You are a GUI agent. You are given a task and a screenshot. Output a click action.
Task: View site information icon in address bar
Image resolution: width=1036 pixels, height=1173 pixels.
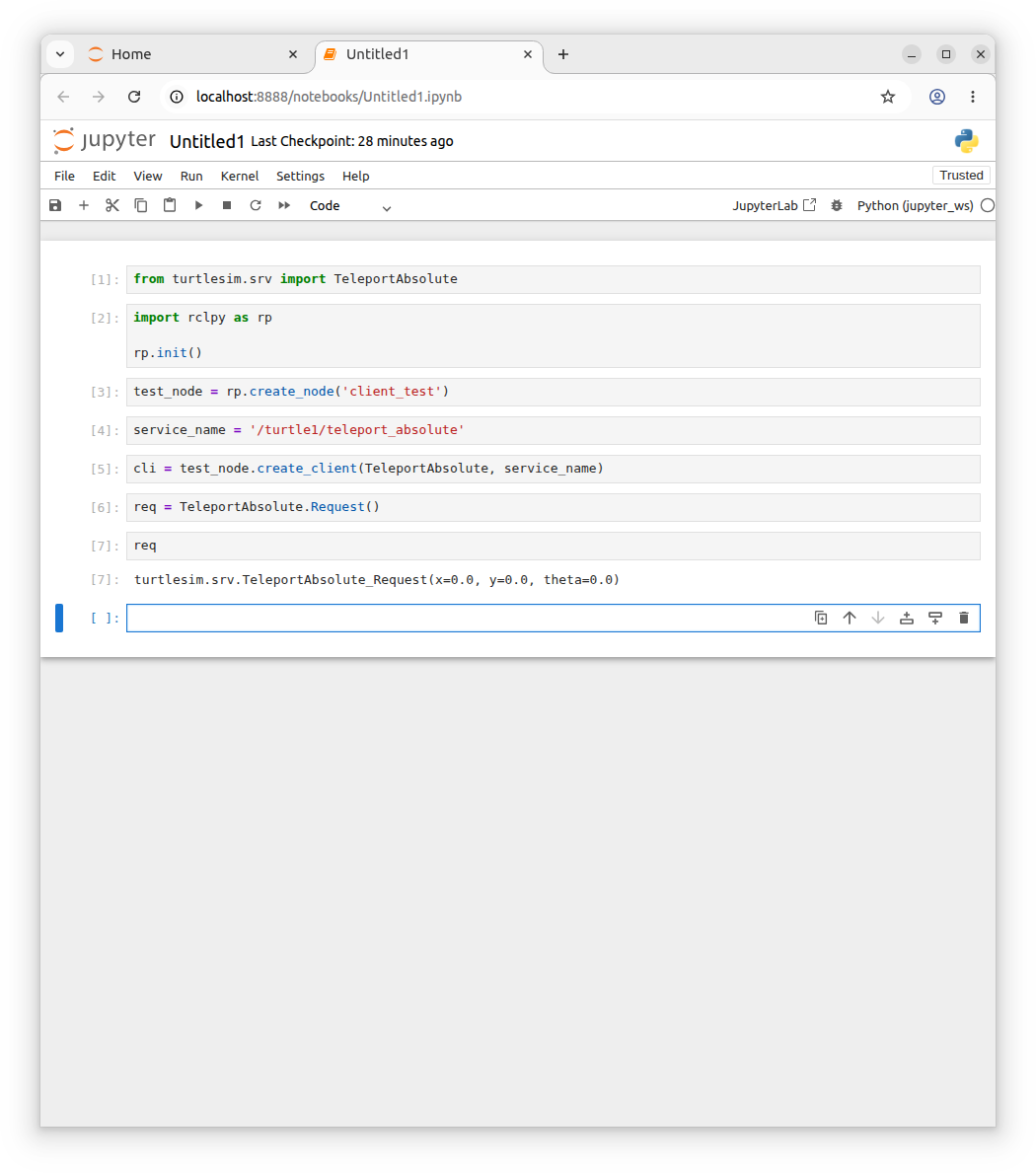point(177,97)
